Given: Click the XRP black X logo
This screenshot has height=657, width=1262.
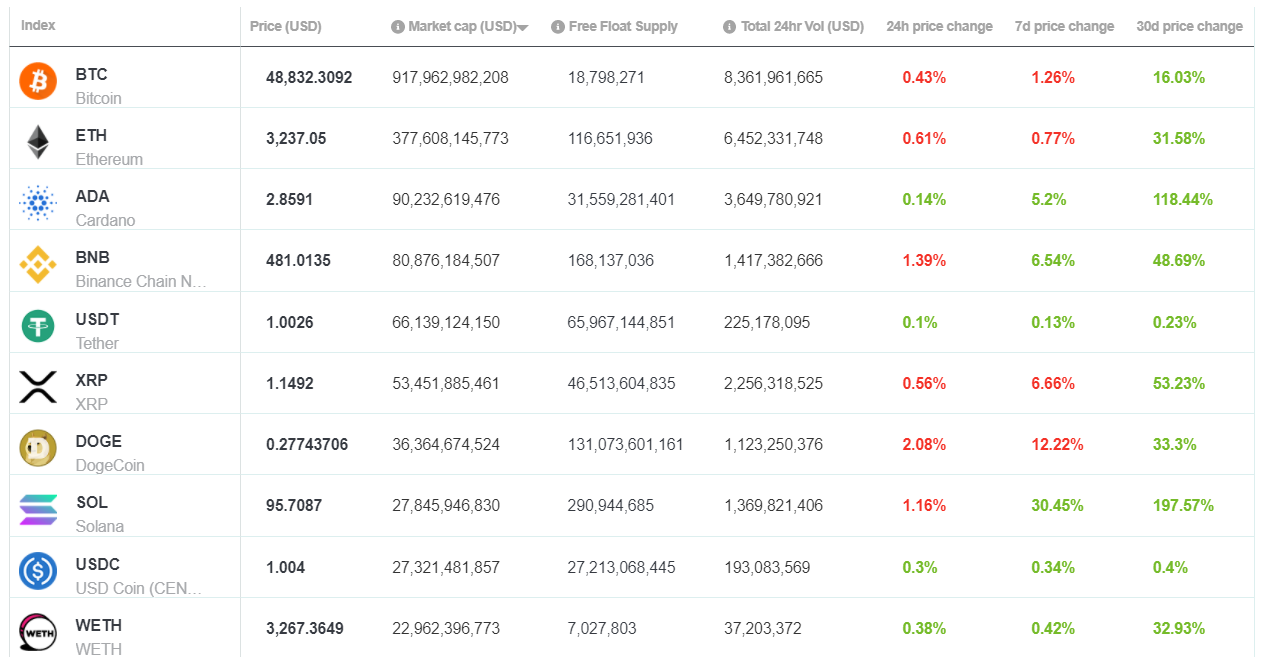Looking at the screenshot, I should 38,387.
